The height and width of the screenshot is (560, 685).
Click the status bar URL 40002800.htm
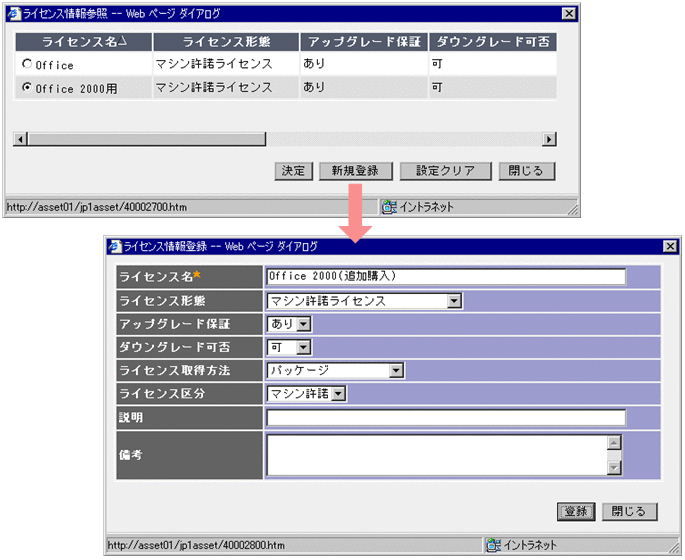coord(196,545)
